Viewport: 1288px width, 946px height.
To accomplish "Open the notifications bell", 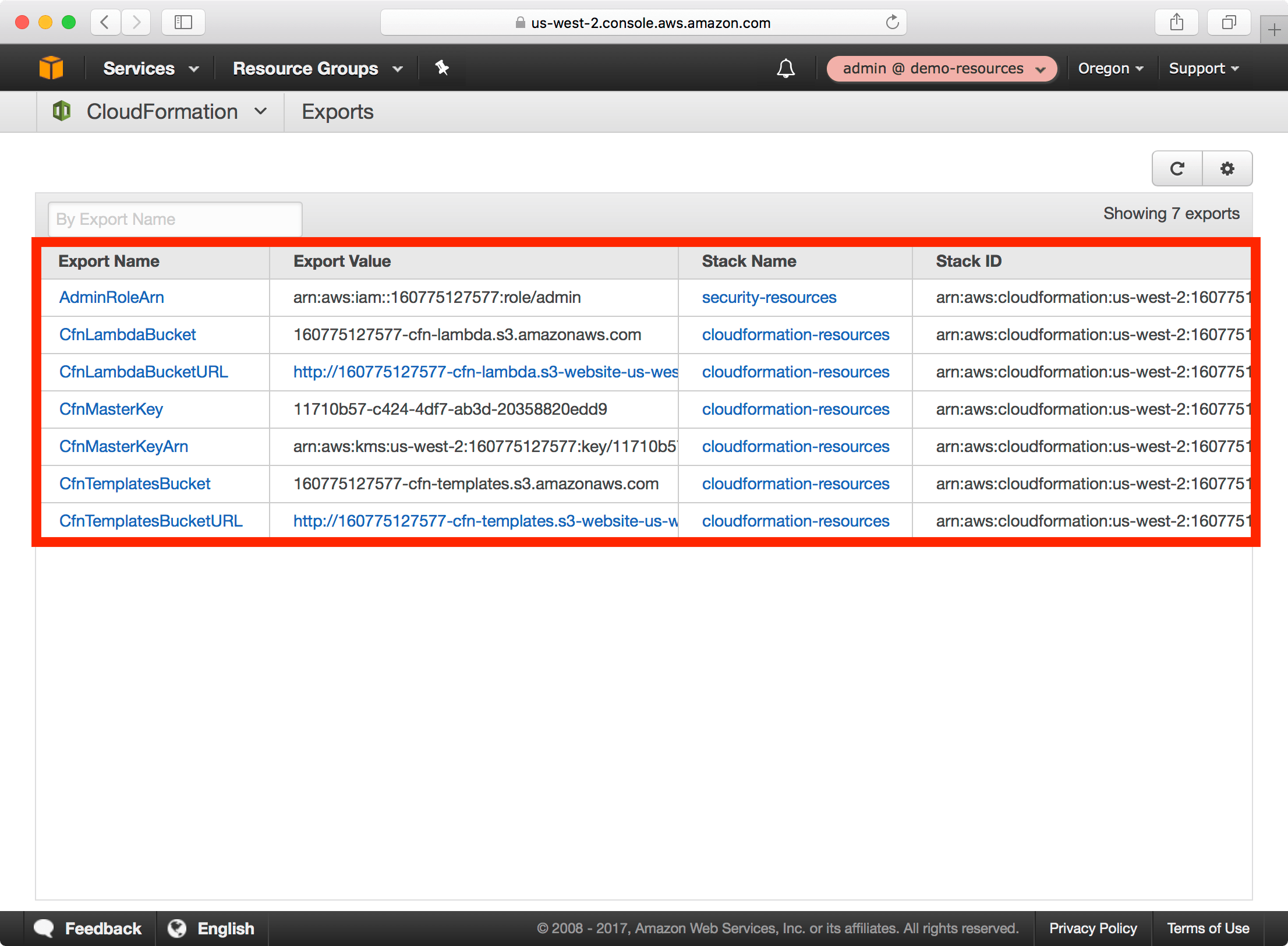I will click(785, 68).
